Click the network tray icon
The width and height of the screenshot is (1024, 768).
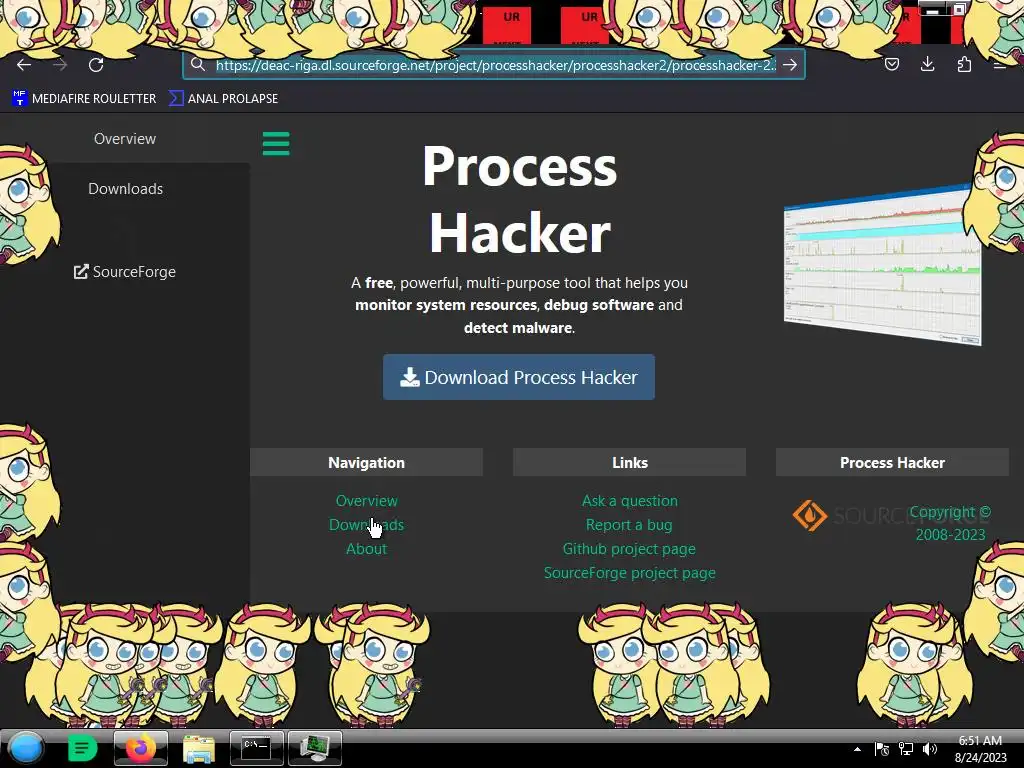point(906,749)
